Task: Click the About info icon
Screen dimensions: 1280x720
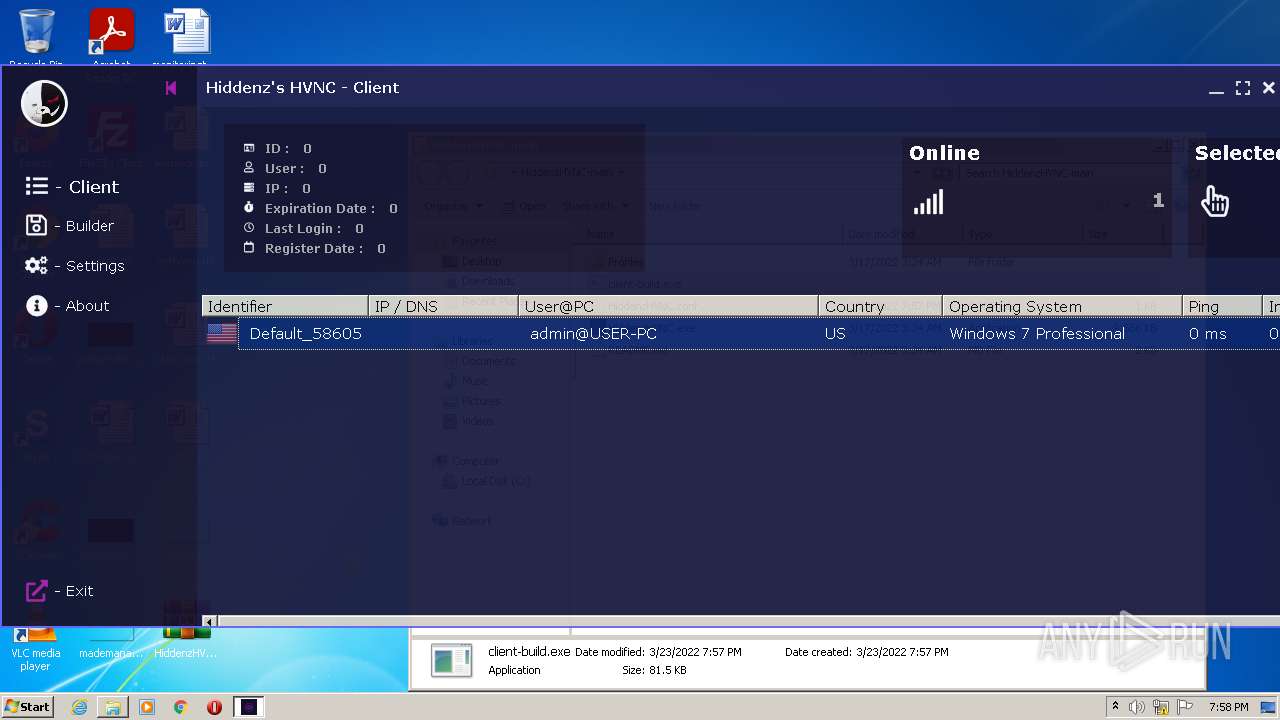Action: pyautogui.click(x=37, y=306)
